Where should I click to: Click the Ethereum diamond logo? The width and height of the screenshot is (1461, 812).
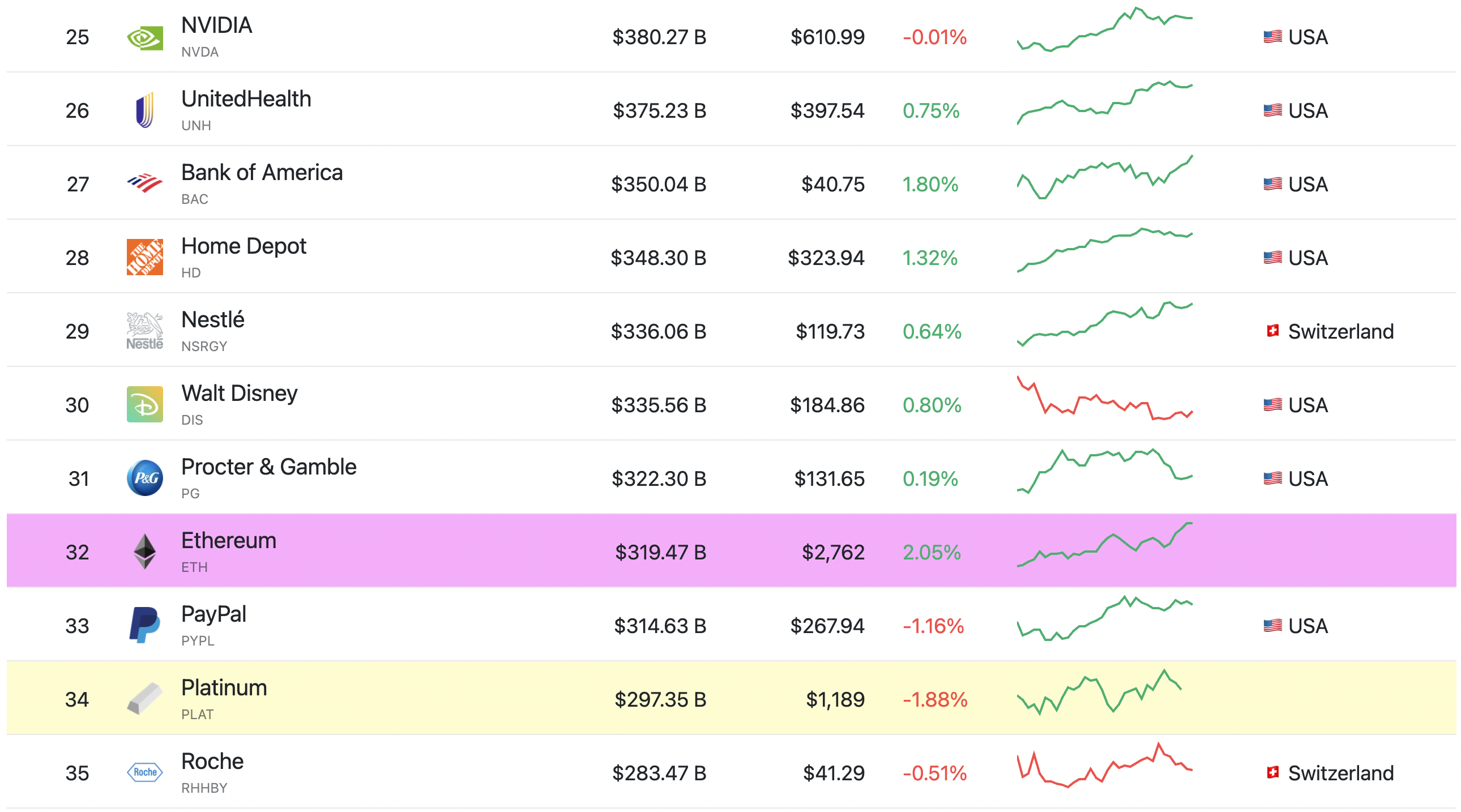click(144, 551)
